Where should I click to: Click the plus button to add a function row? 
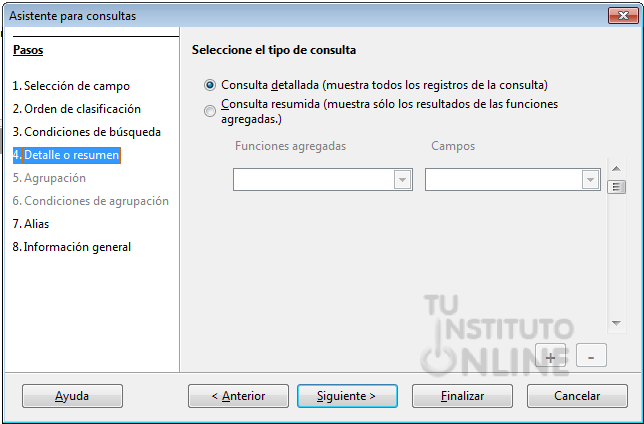550,356
